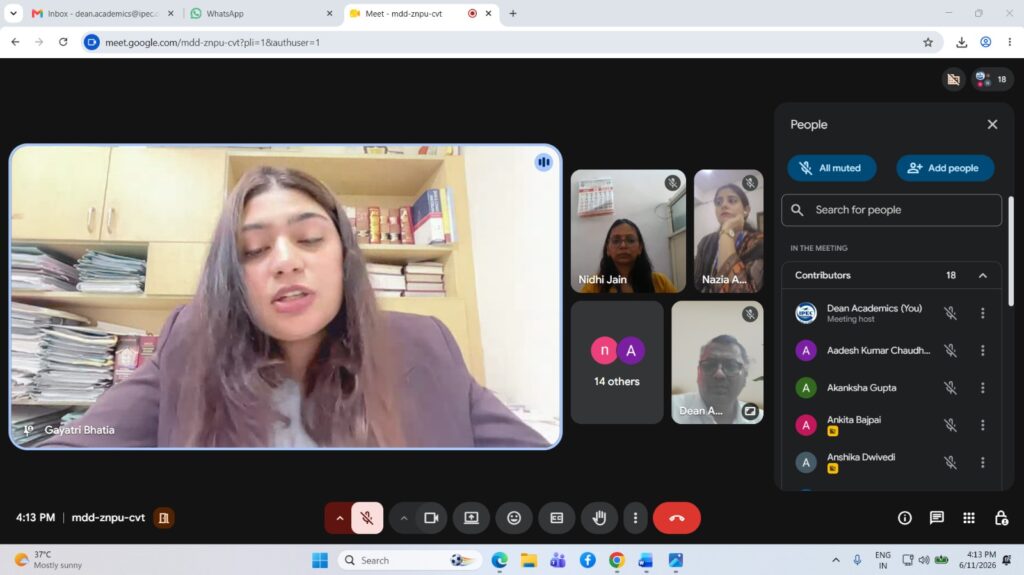Toggle closed captions button

click(x=556, y=518)
